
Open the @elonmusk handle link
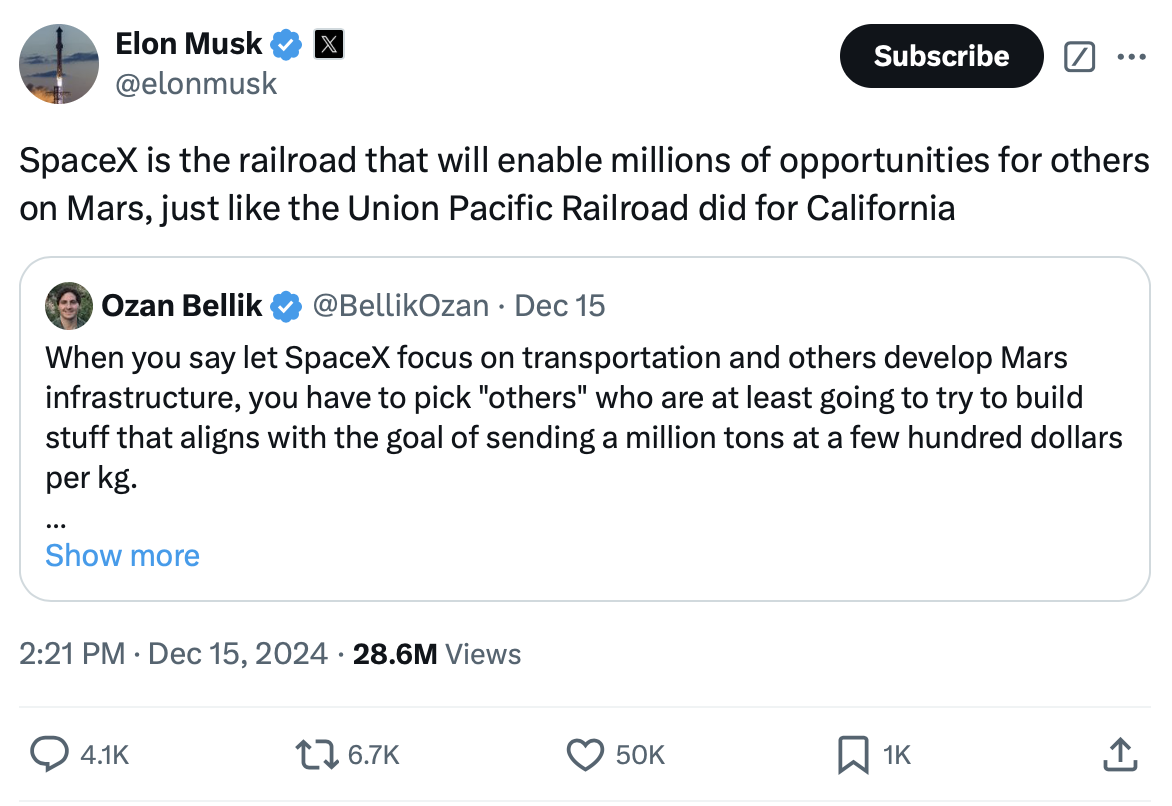coord(196,83)
